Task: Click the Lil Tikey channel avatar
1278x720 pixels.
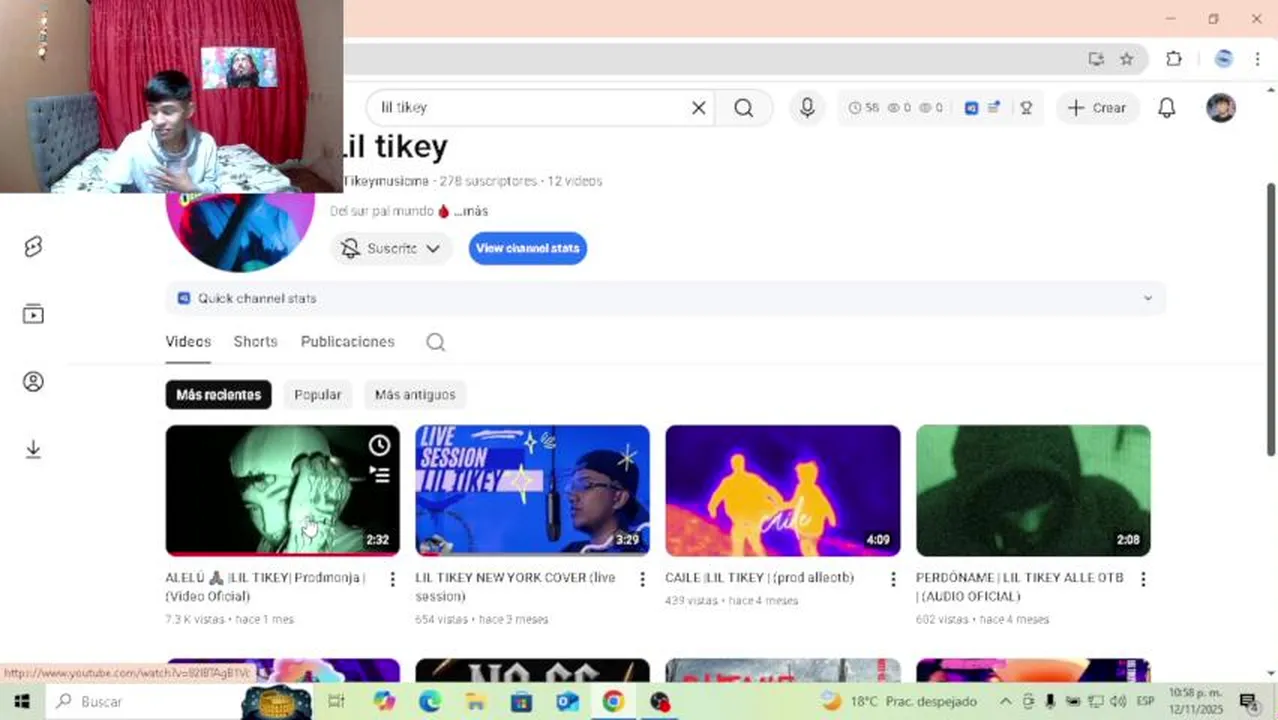Action: coord(240,231)
